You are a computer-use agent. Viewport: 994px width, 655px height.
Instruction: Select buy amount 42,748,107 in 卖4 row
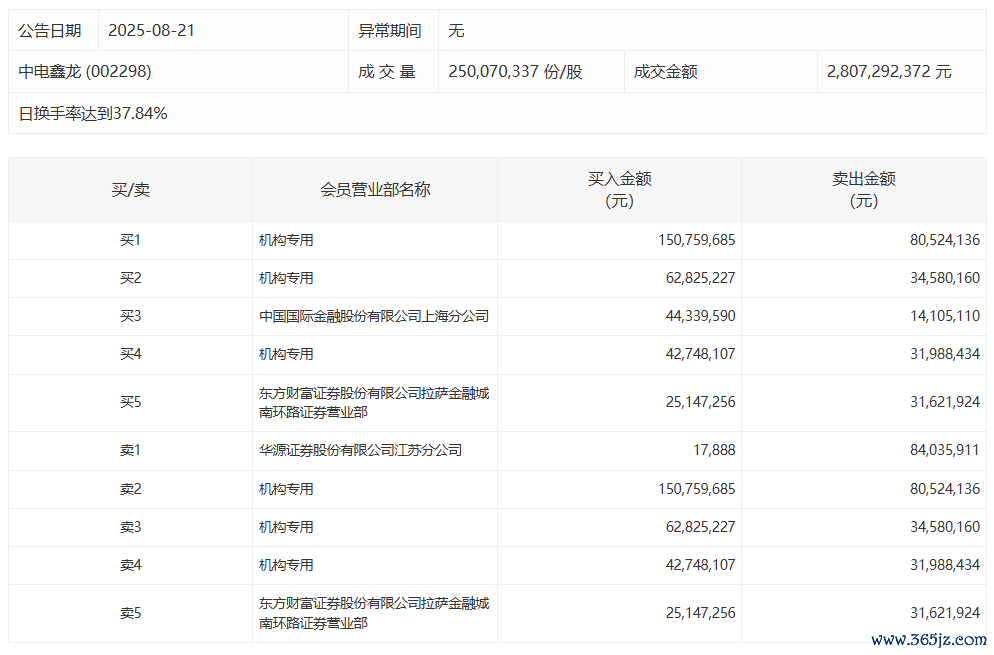(700, 566)
